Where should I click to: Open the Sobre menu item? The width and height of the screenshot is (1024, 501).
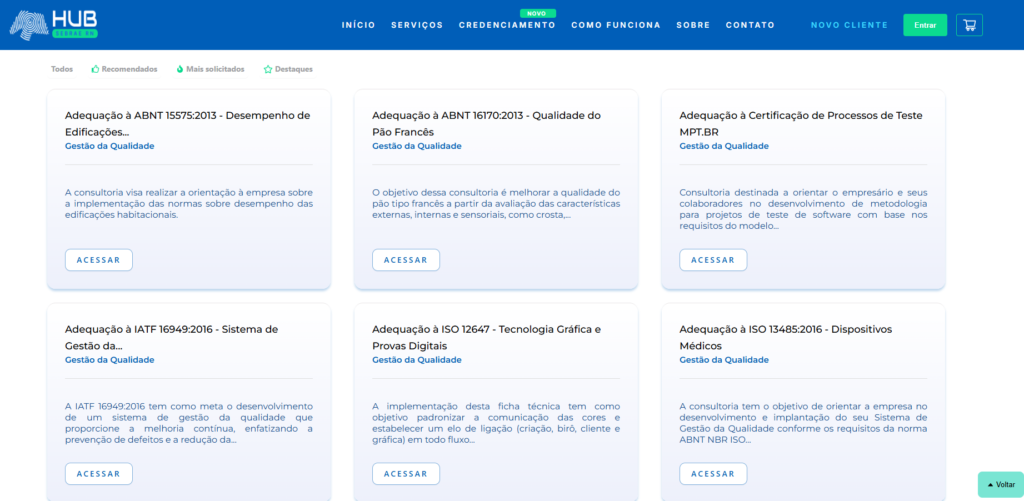[x=693, y=25]
